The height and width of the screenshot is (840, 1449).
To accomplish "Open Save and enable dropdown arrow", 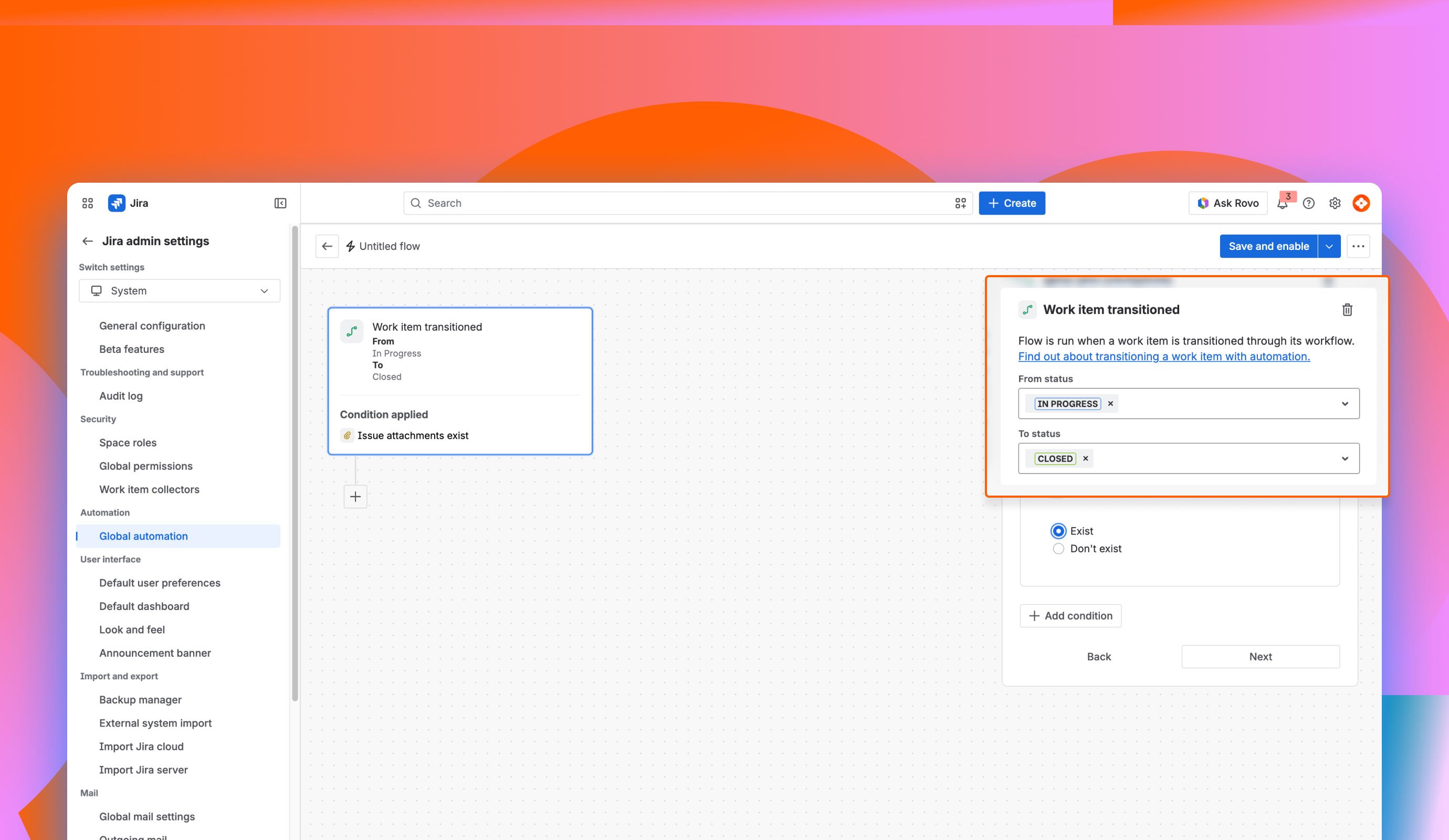I will [x=1329, y=246].
